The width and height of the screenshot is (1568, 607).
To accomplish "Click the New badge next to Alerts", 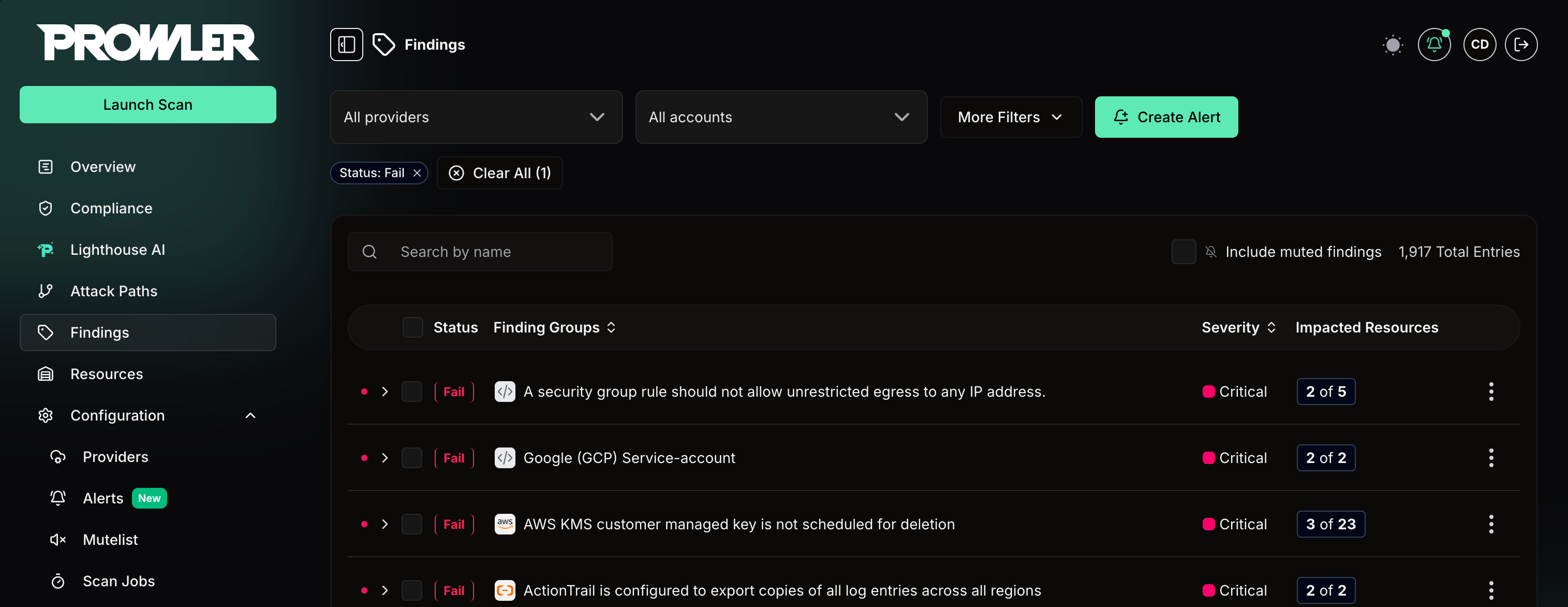I will point(149,498).
